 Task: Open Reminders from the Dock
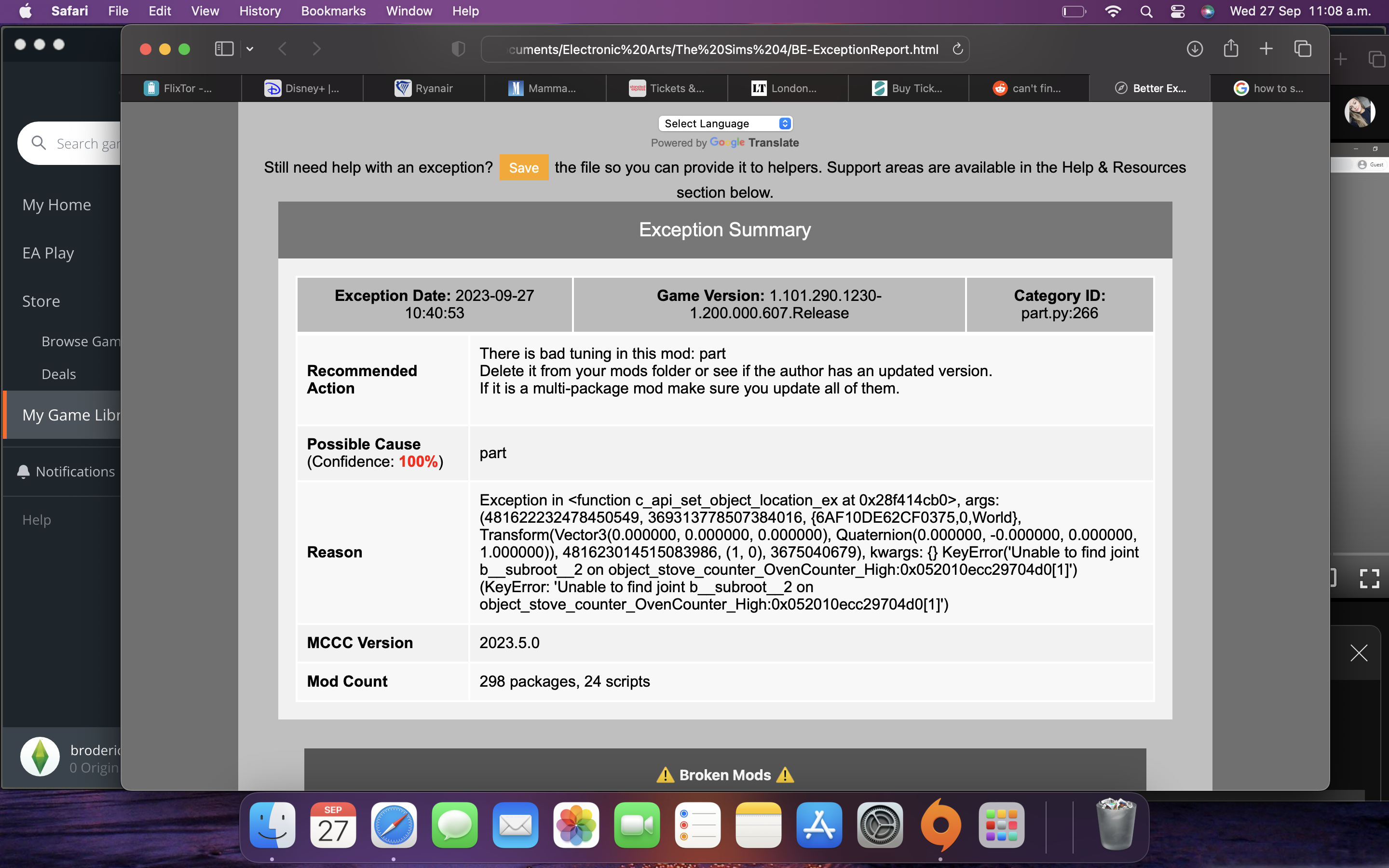tap(698, 825)
